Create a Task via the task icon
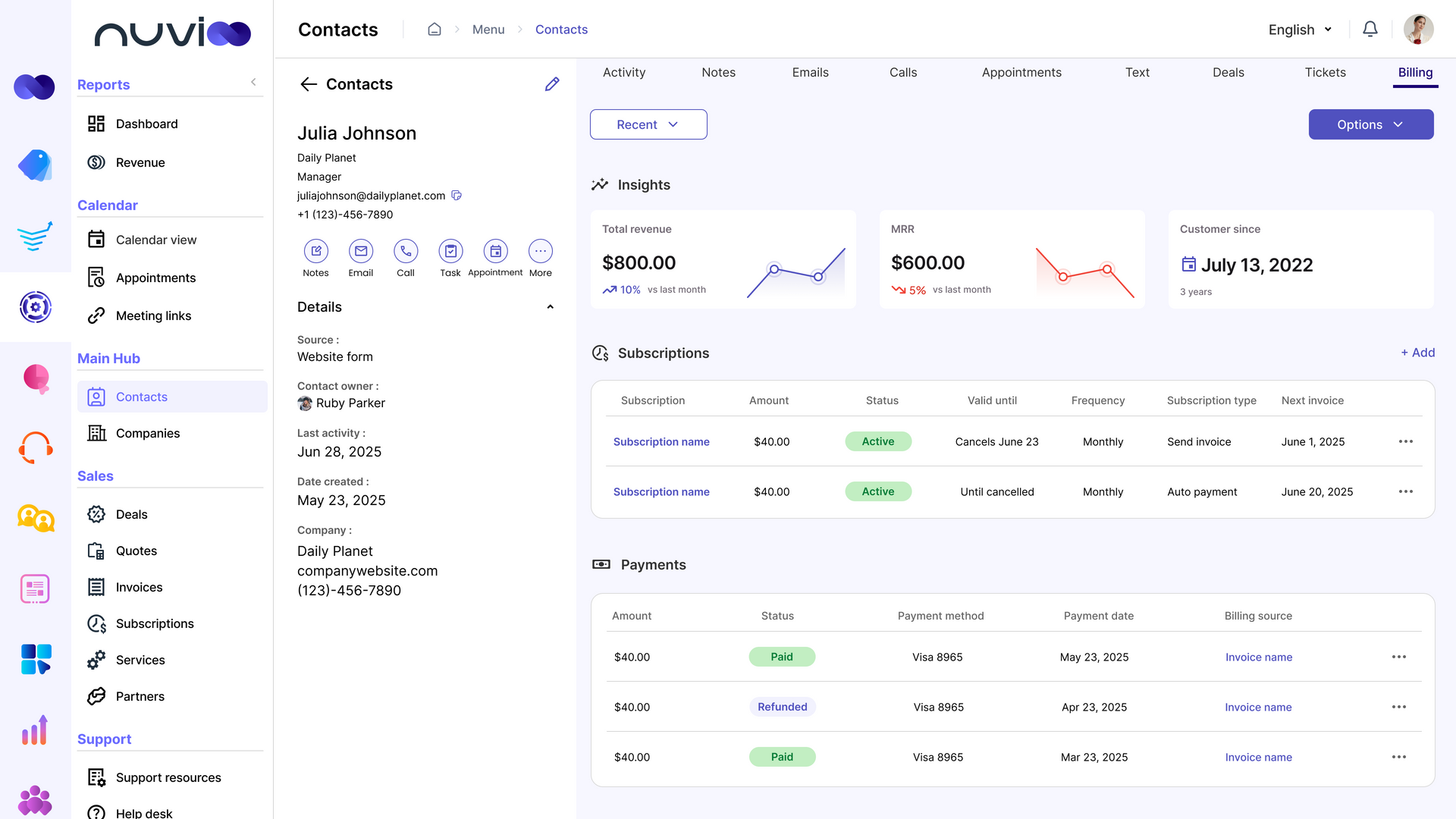This screenshot has width=1456, height=819. point(450,252)
